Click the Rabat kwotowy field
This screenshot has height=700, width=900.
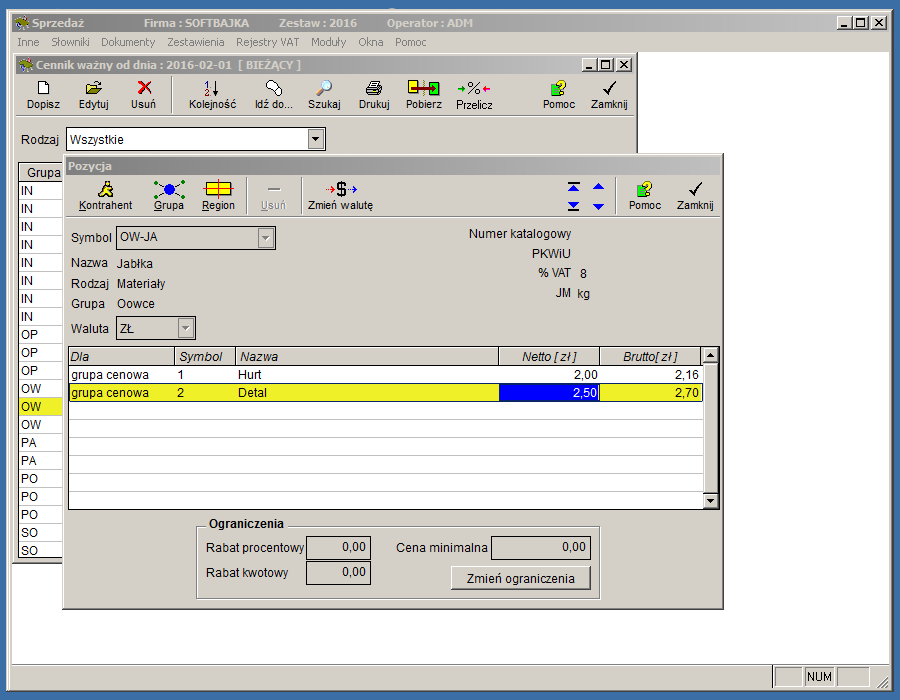coord(338,573)
